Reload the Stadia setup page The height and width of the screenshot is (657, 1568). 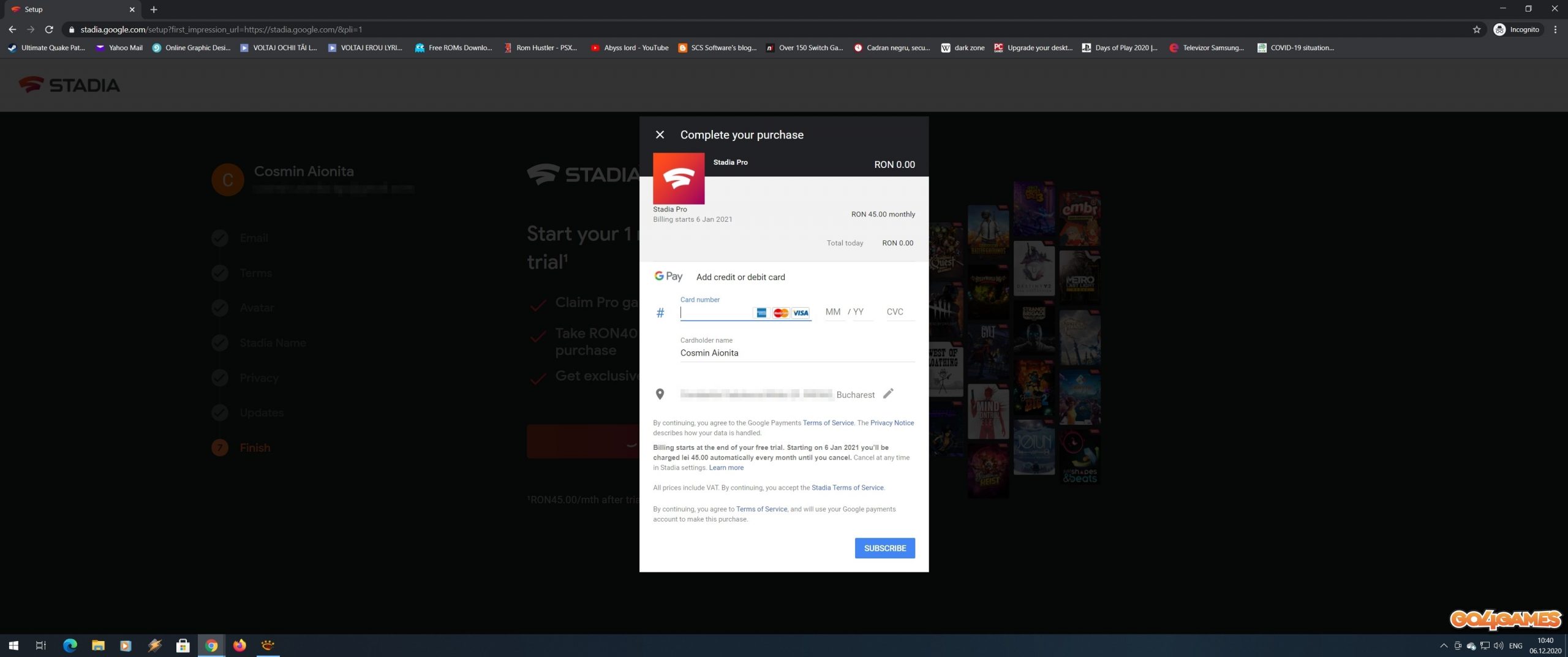click(x=49, y=29)
